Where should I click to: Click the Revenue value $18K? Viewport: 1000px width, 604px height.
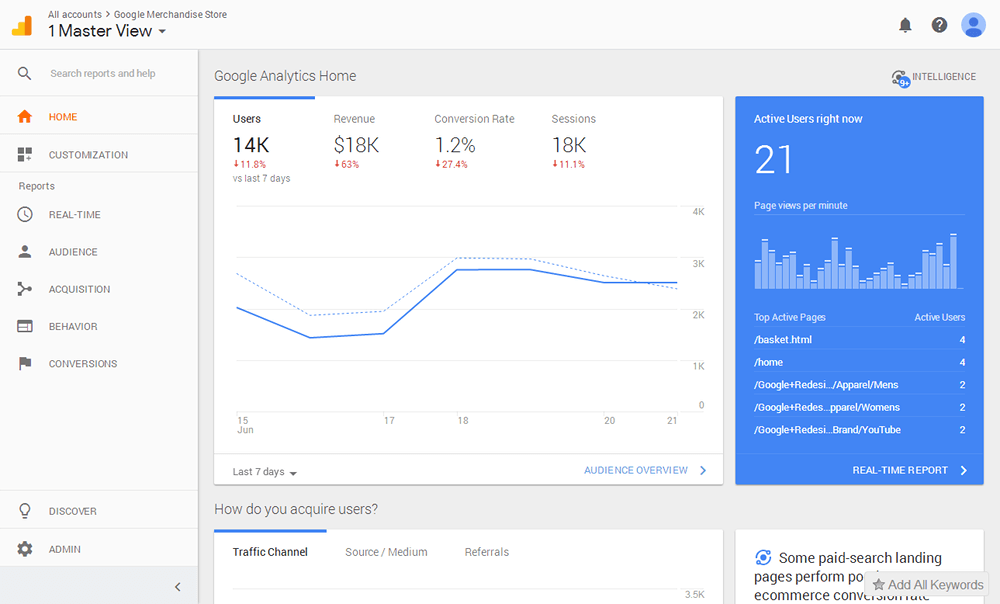tap(357, 145)
